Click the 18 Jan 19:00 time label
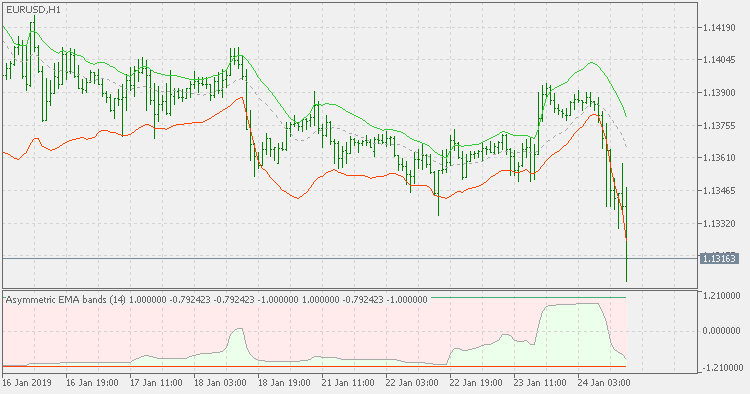The image size is (750, 394). (x=284, y=383)
